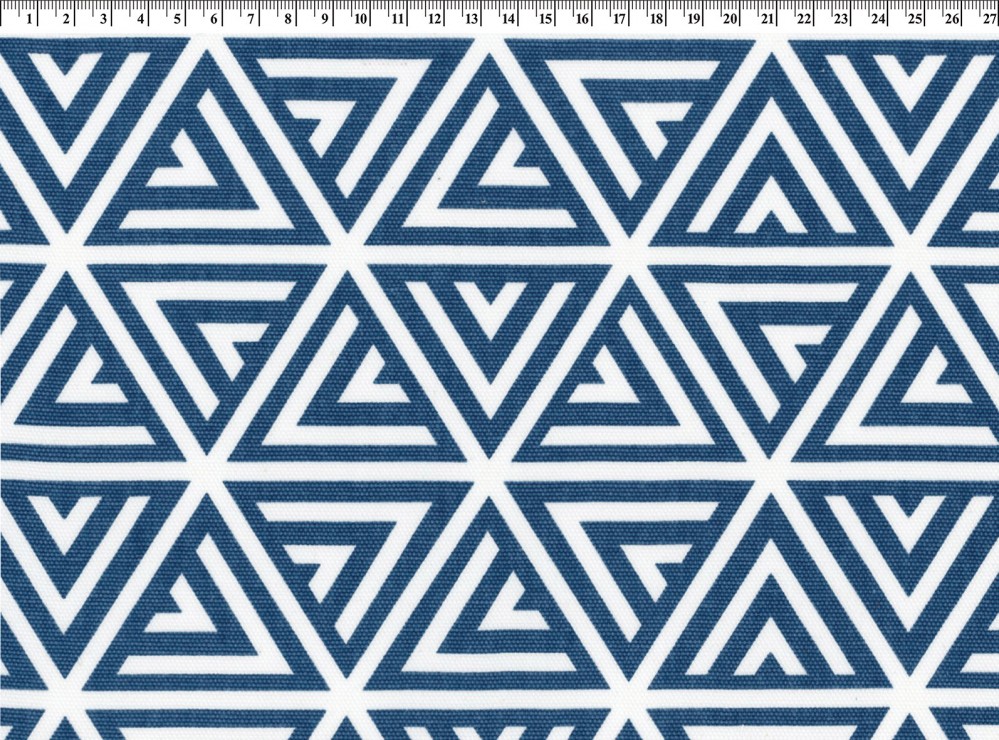Select the ruler label "7"
The width and height of the screenshot is (999, 740).
tap(251, 19)
